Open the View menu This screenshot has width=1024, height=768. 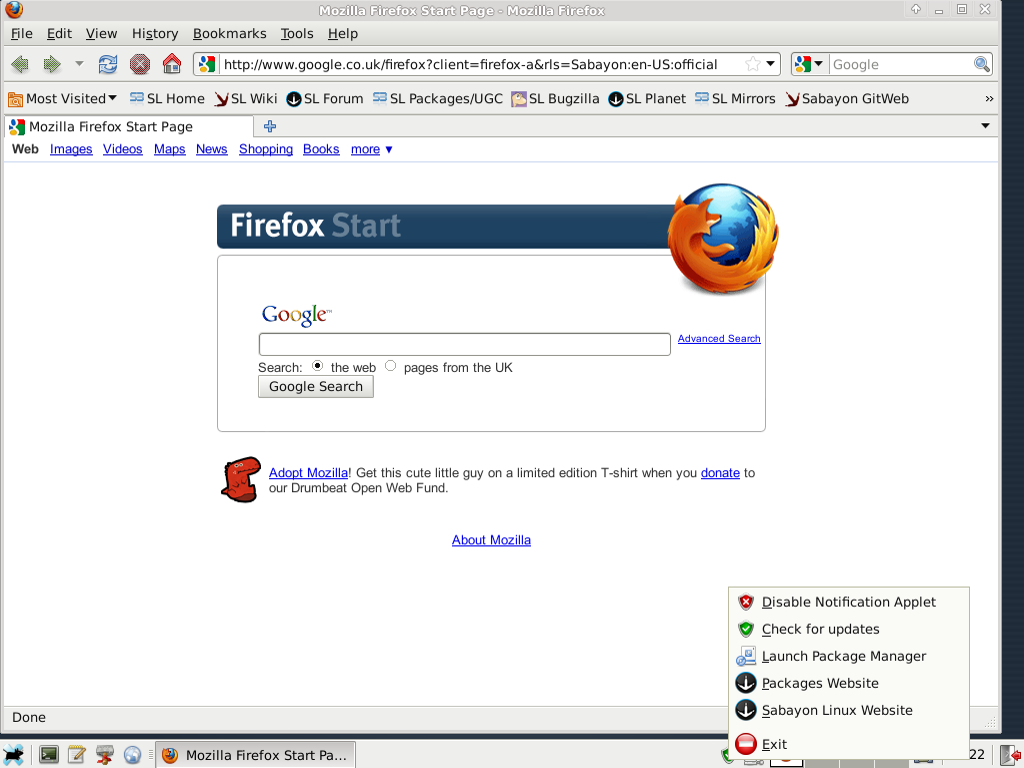[x=101, y=33]
